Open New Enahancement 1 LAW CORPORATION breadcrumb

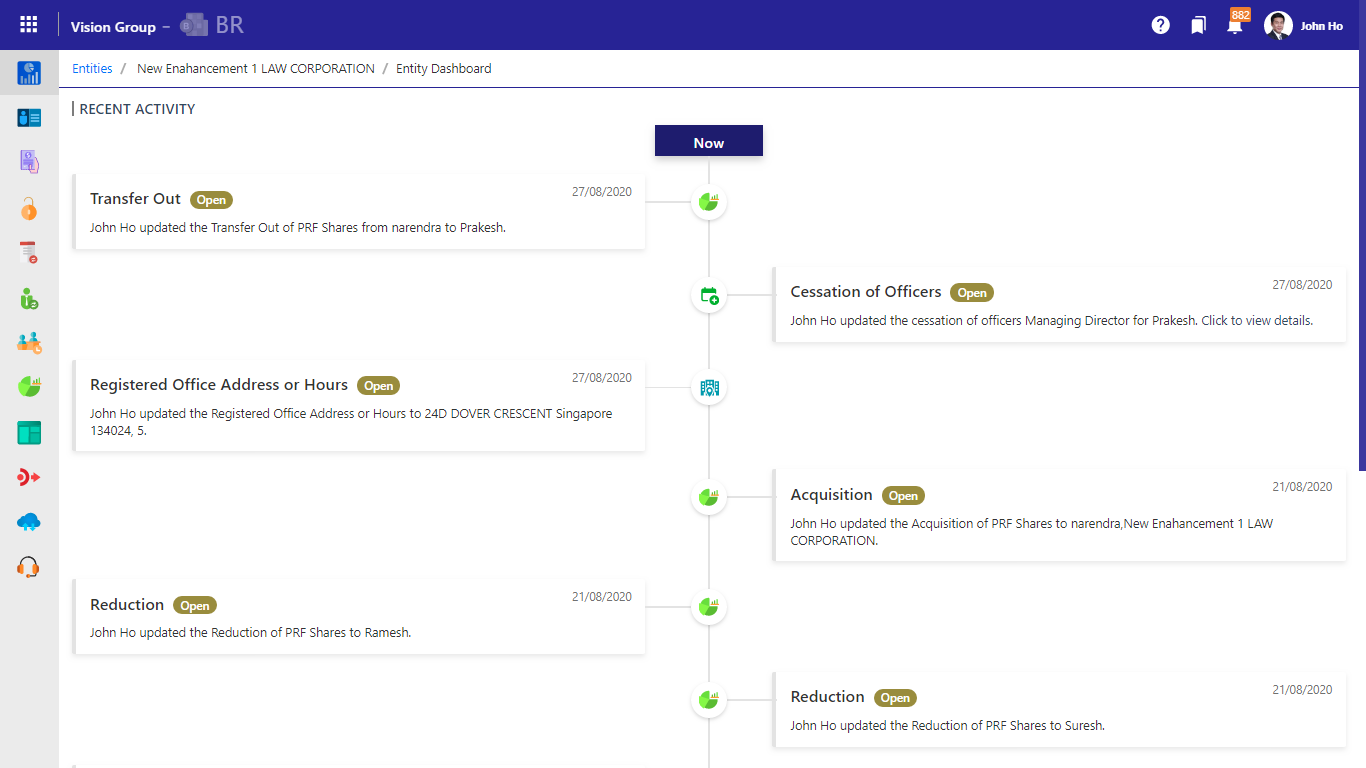click(x=256, y=69)
